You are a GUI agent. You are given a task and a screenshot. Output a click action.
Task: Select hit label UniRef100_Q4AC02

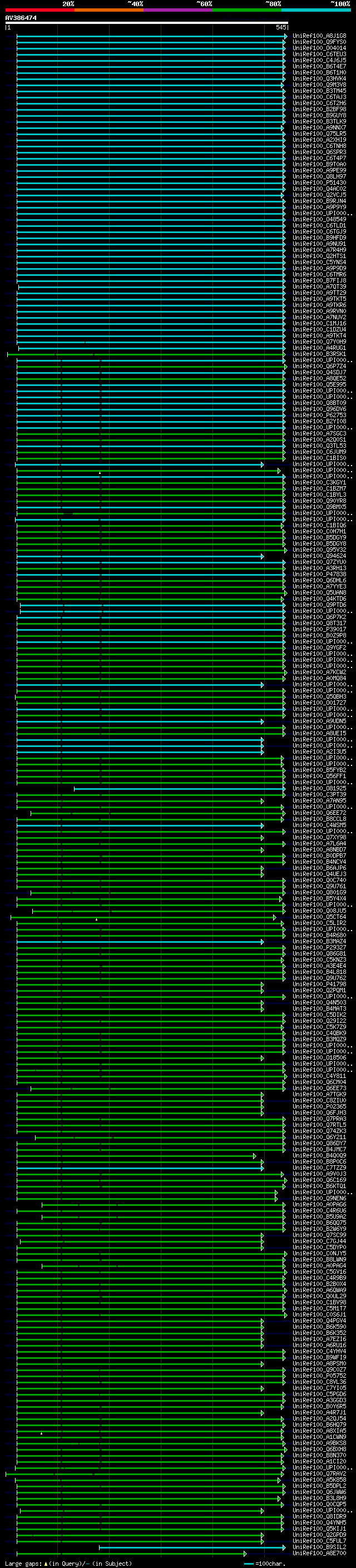click(319, 189)
